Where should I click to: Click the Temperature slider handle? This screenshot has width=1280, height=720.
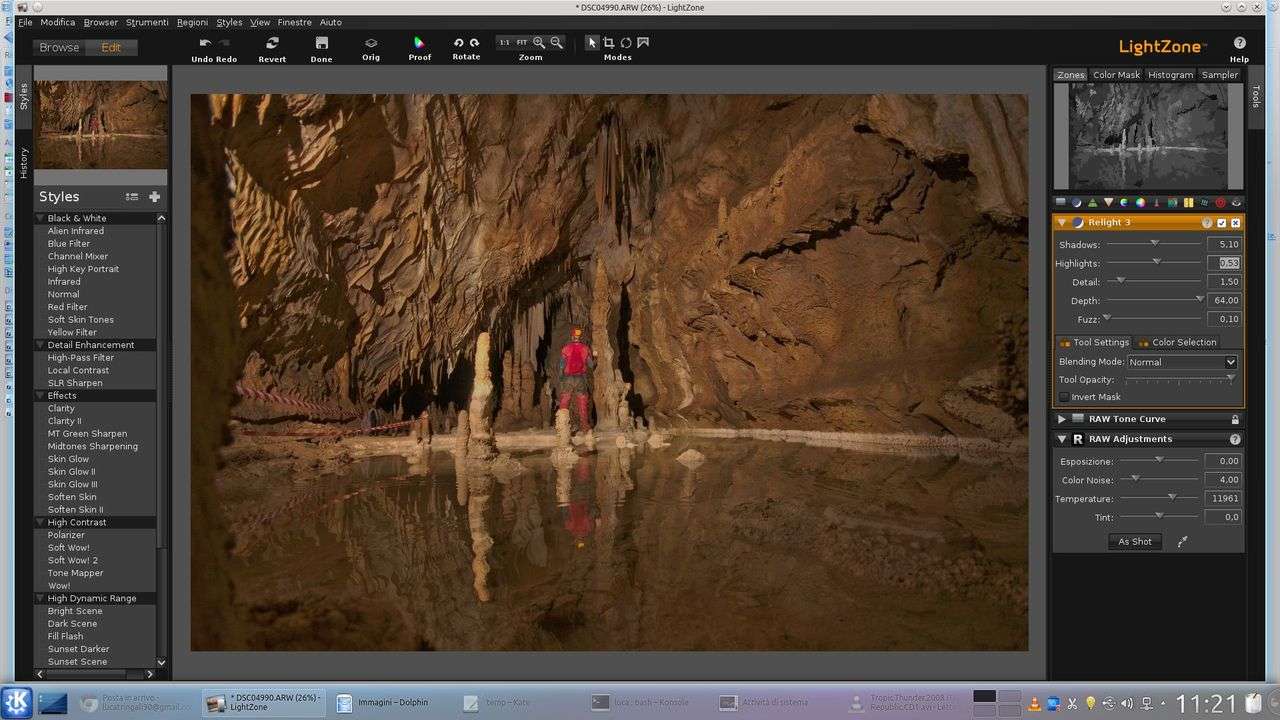click(x=1172, y=496)
